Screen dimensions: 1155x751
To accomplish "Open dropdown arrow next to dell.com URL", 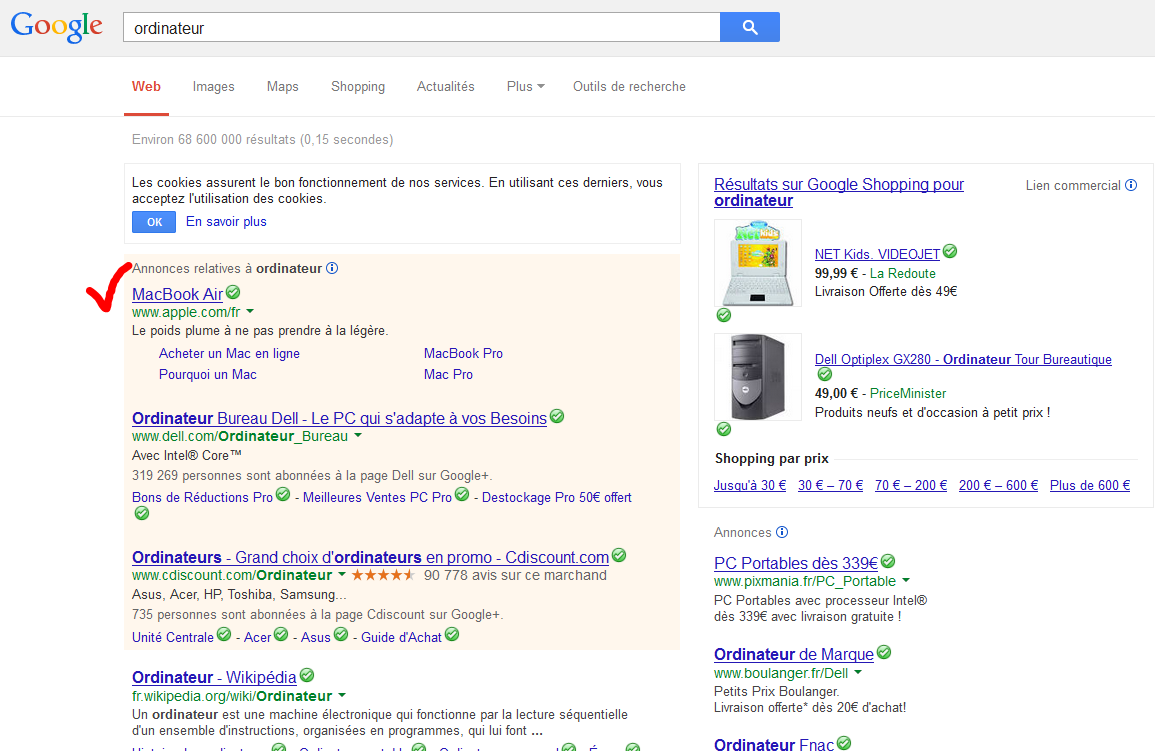I will pyautogui.click(x=358, y=436).
